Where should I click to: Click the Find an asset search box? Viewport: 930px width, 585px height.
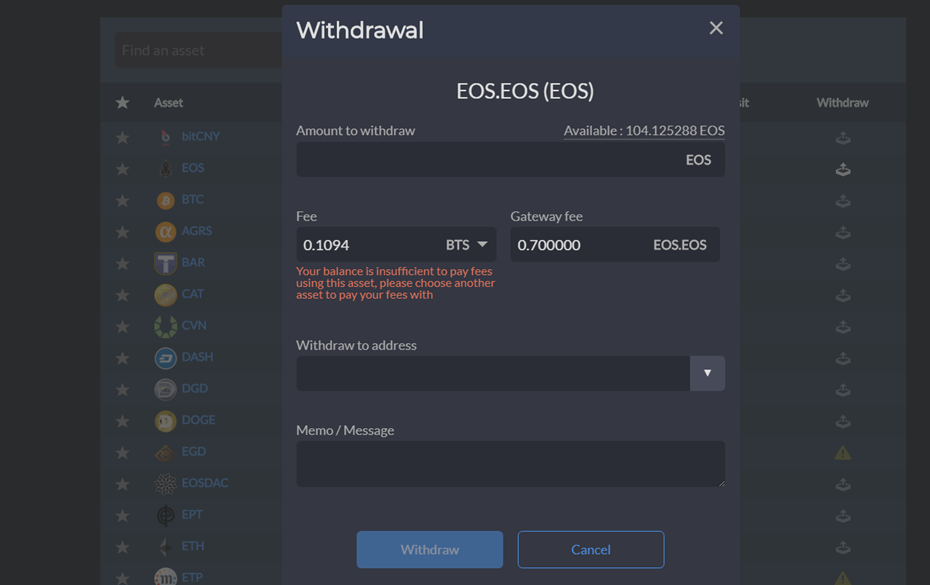coord(199,50)
